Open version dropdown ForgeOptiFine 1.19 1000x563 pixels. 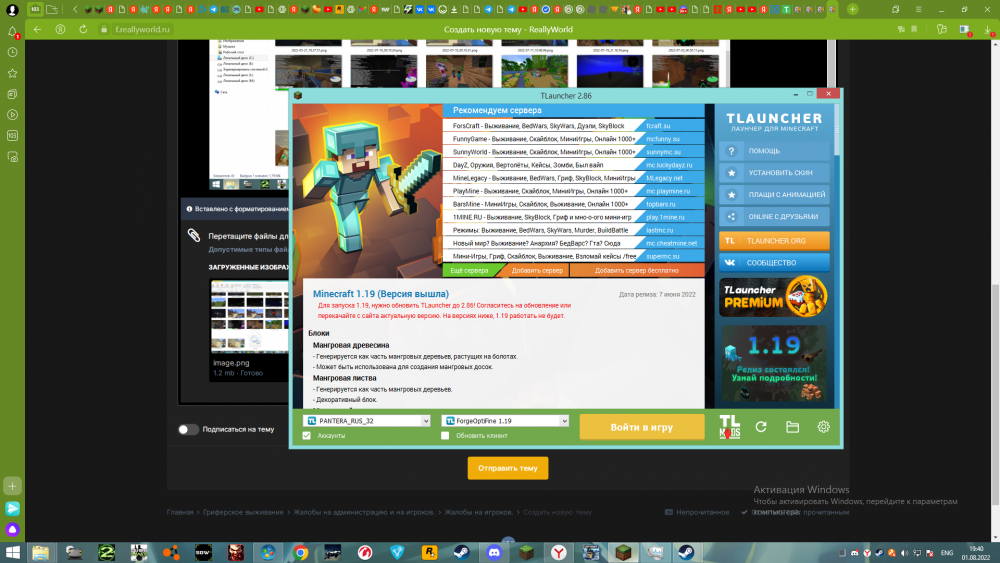pos(505,421)
